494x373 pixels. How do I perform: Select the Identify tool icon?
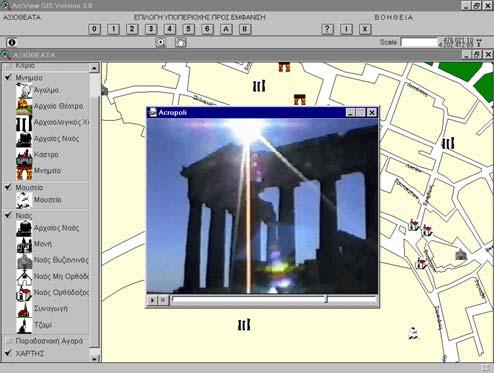pos(12,42)
